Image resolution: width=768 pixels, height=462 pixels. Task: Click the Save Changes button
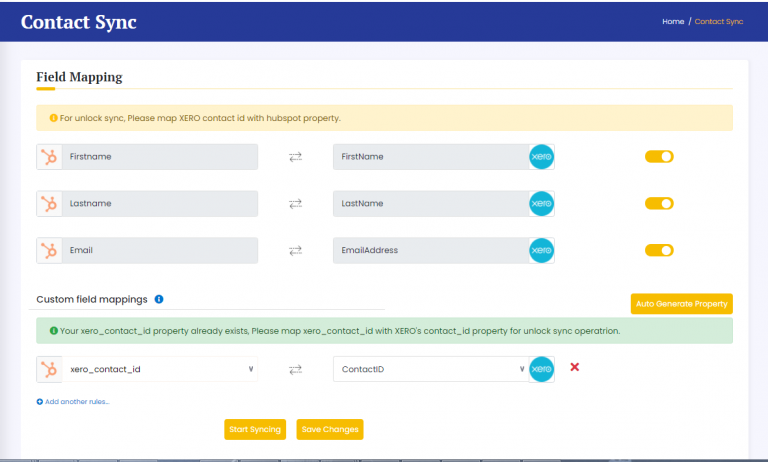click(x=329, y=429)
